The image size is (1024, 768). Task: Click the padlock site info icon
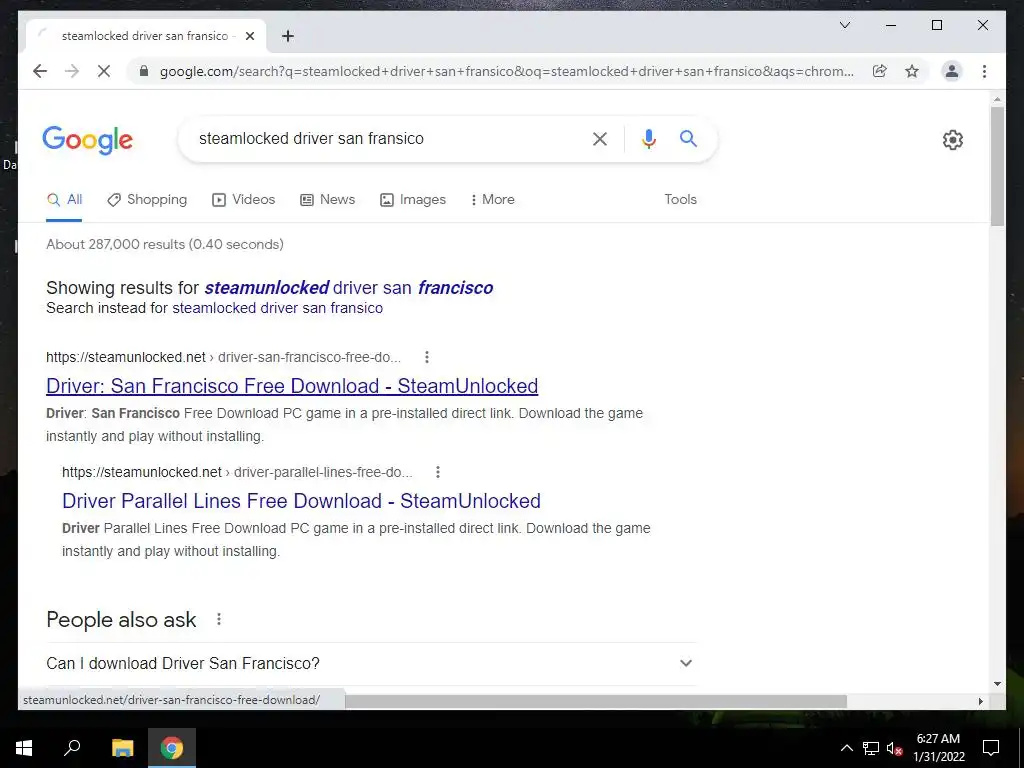(144, 71)
